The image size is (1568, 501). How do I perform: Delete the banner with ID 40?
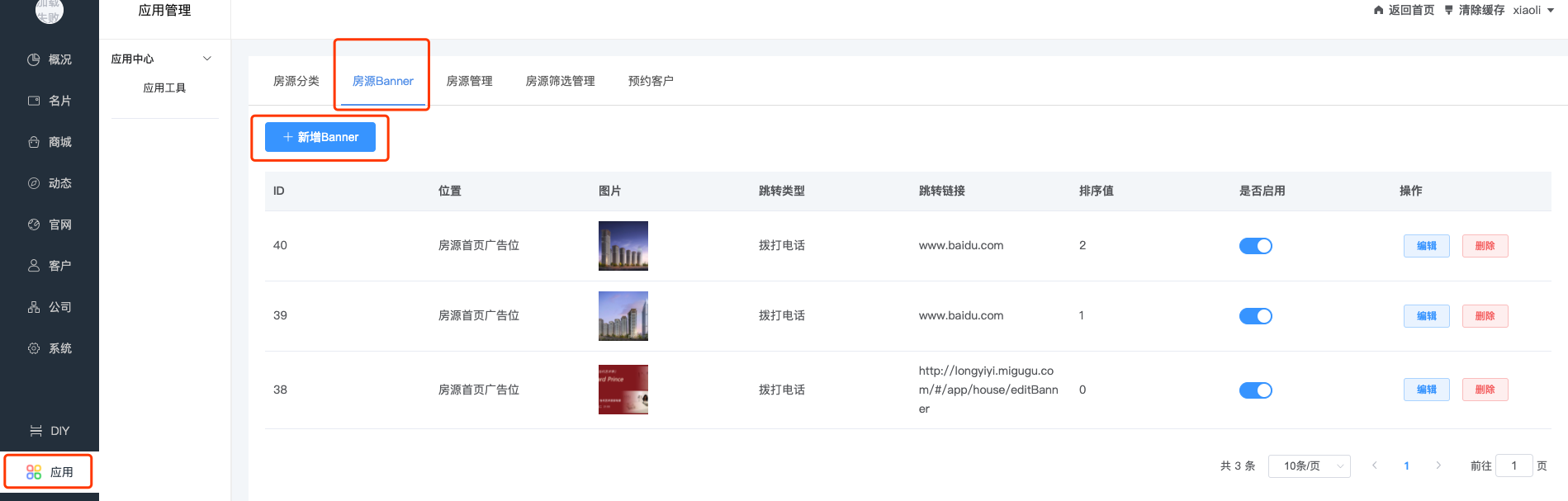1485,246
